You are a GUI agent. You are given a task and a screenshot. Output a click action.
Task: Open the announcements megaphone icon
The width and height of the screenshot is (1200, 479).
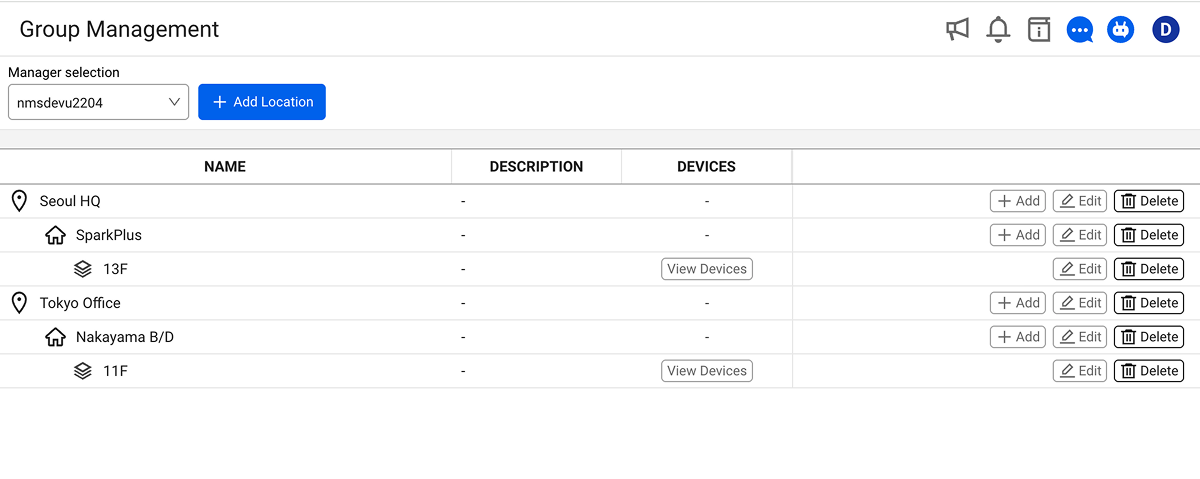(957, 30)
